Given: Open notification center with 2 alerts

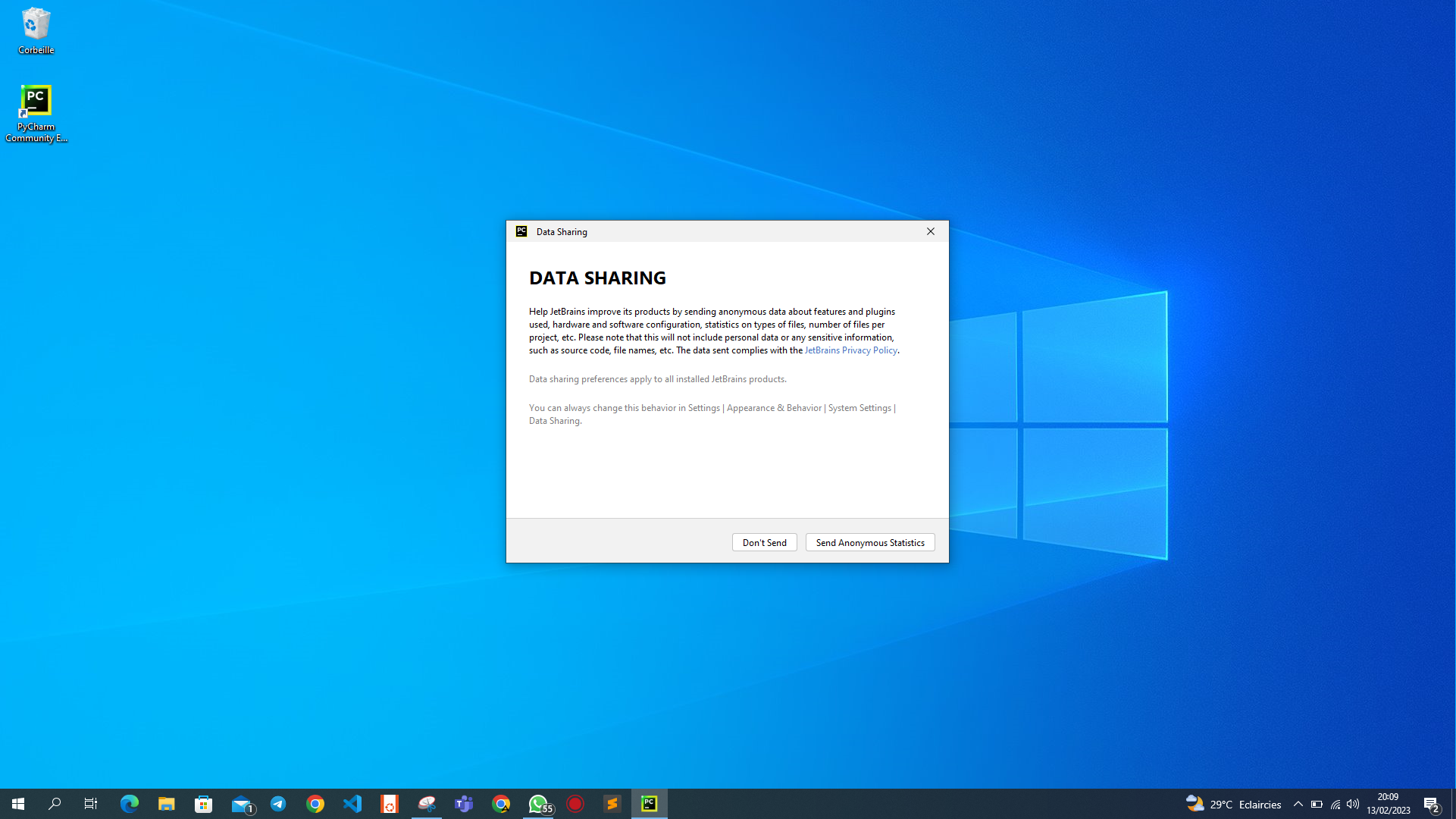Looking at the screenshot, I should [x=1432, y=804].
